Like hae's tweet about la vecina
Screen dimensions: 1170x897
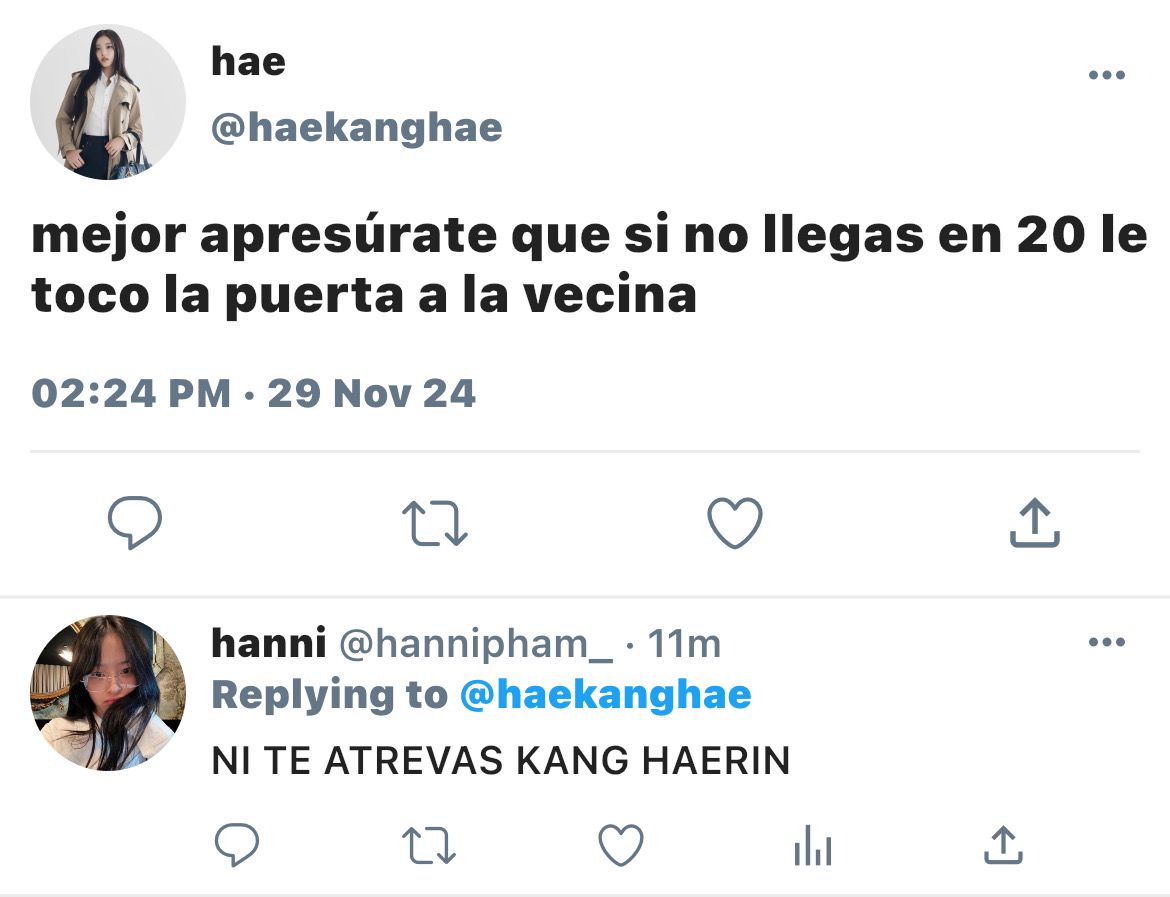pos(735,522)
